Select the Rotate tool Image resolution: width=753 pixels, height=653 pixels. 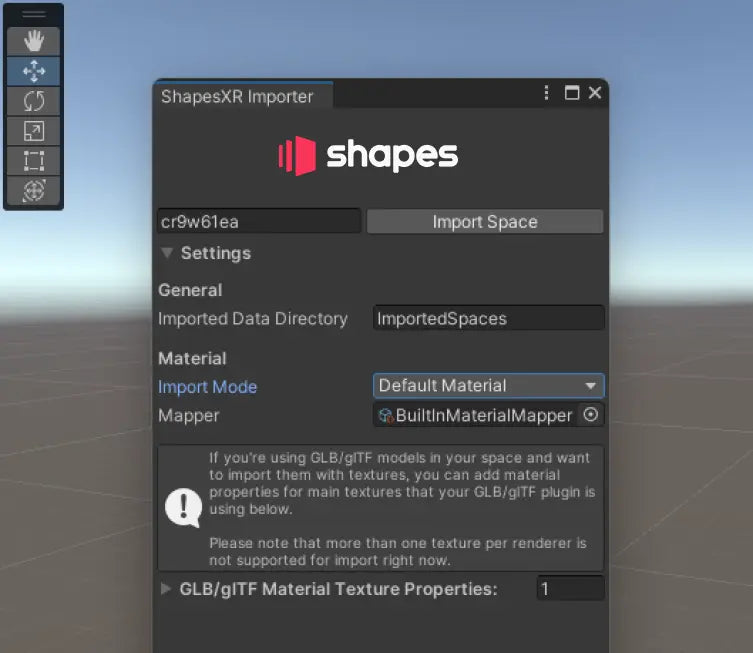pyautogui.click(x=34, y=101)
